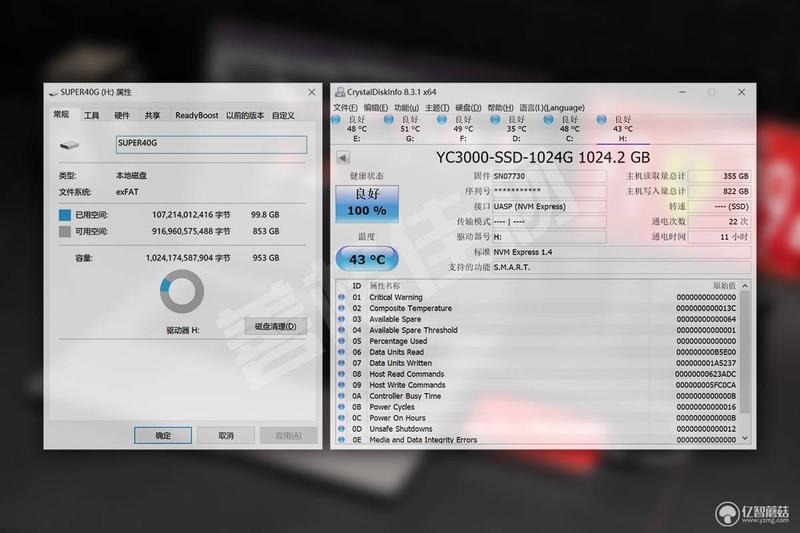The width and height of the screenshot is (800, 533).
Task: Click interface field UASP (NVM Express)
Action: 549,207
